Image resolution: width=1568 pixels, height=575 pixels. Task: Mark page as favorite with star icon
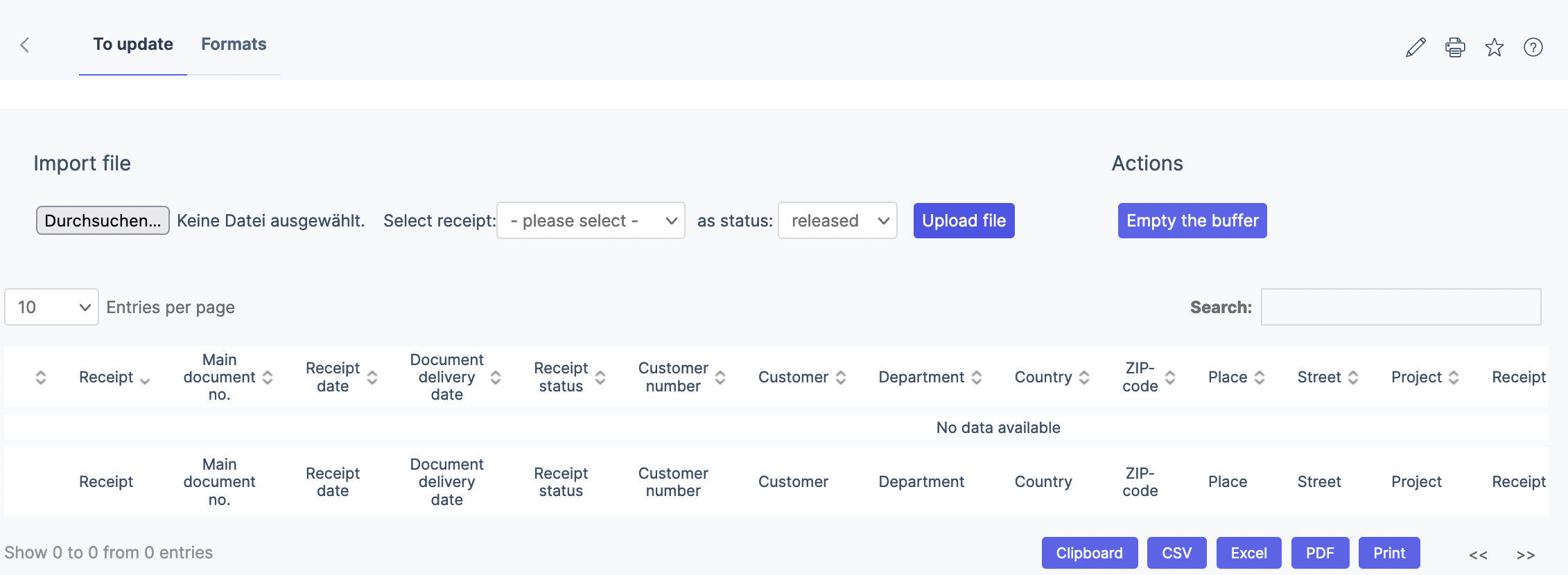(1495, 47)
